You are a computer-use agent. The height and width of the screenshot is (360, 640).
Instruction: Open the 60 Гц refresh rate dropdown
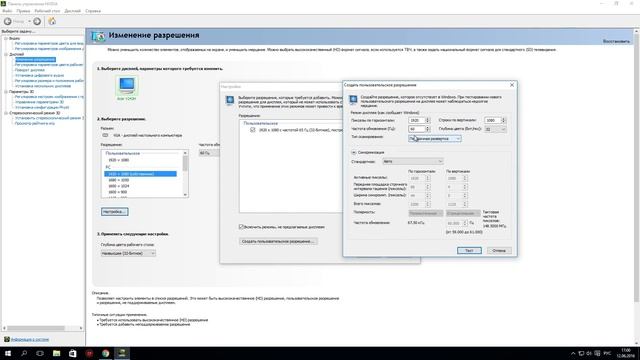pyautogui.click(x=209, y=153)
